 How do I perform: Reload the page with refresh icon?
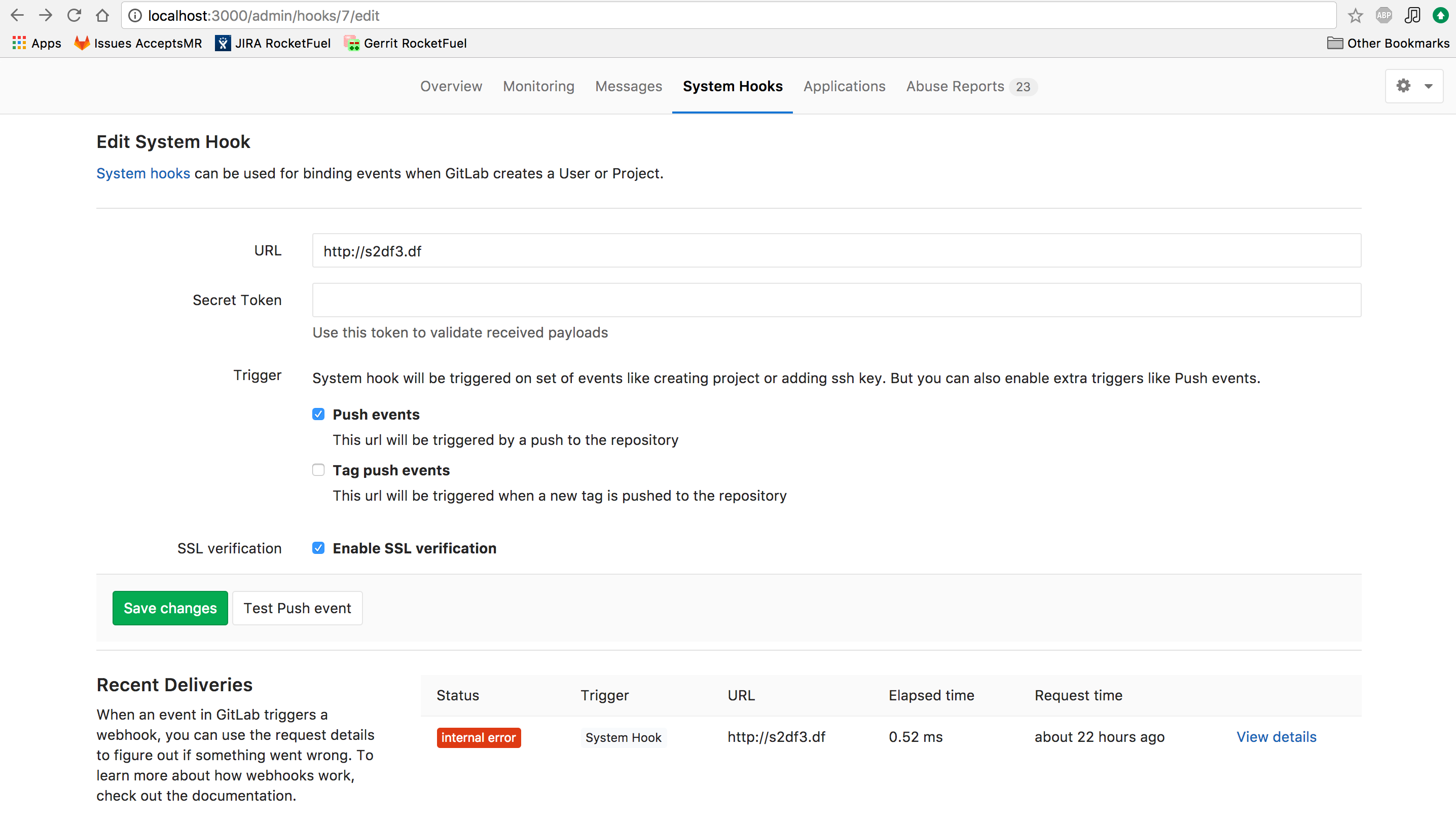pos(74,15)
